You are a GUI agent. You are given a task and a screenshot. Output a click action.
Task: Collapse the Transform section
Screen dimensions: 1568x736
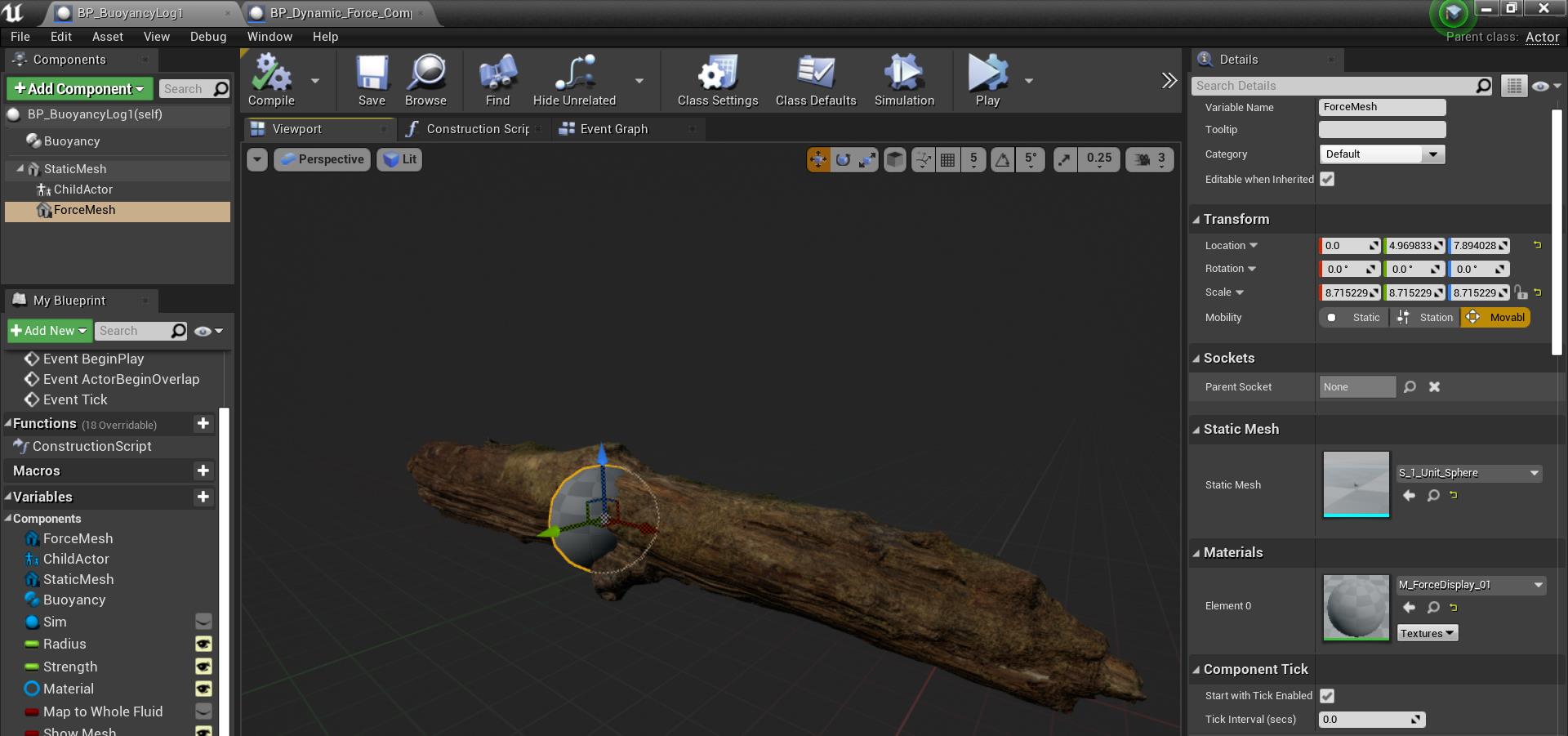coord(1196,220)
